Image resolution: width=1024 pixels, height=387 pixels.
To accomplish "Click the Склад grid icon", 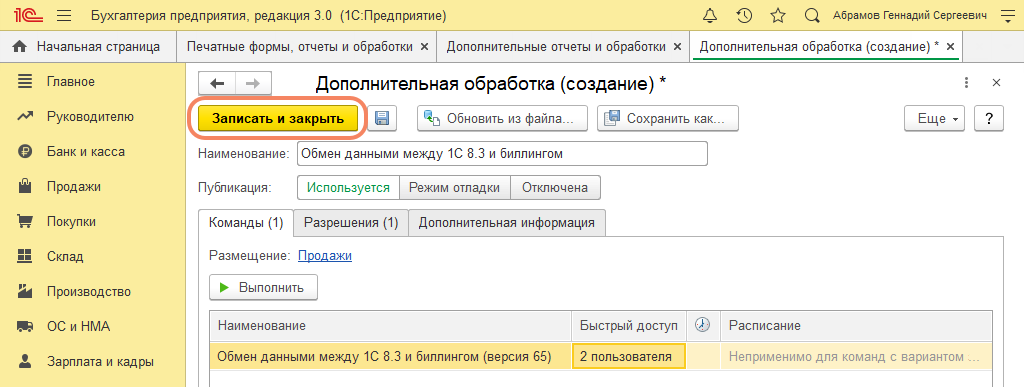I will [25, 256].
